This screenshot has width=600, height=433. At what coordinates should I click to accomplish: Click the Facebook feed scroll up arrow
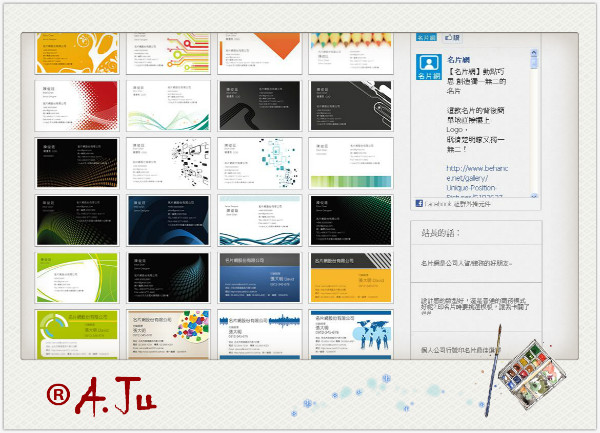[x=534, y=53]
